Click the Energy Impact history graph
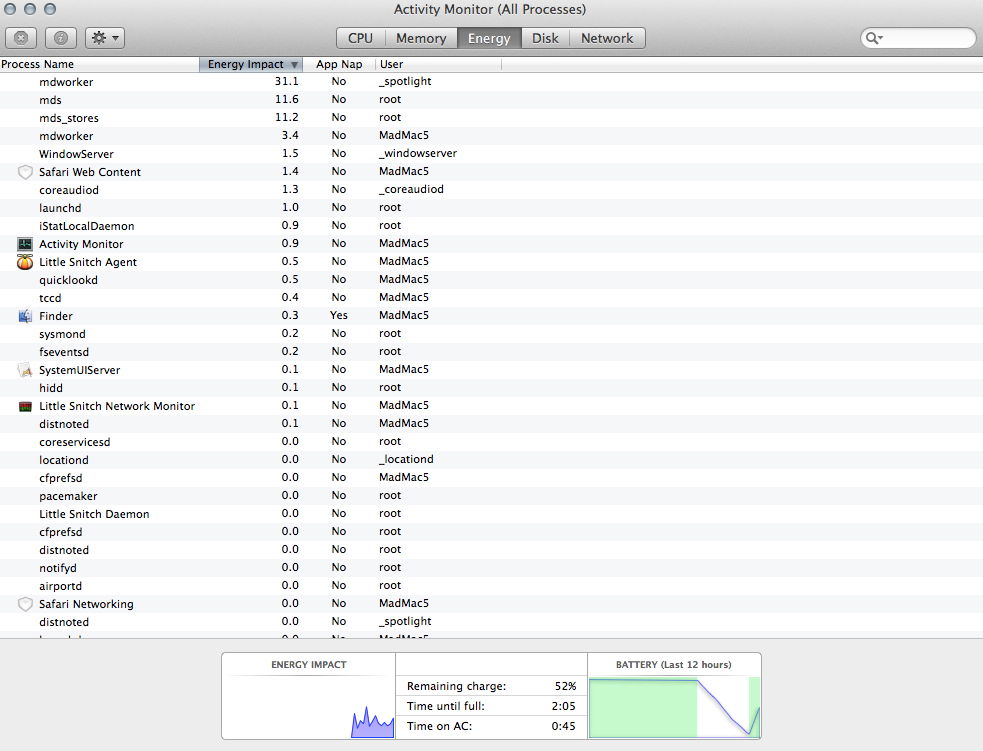This screenshot has height=751, width=983. [x=308, y=707]
